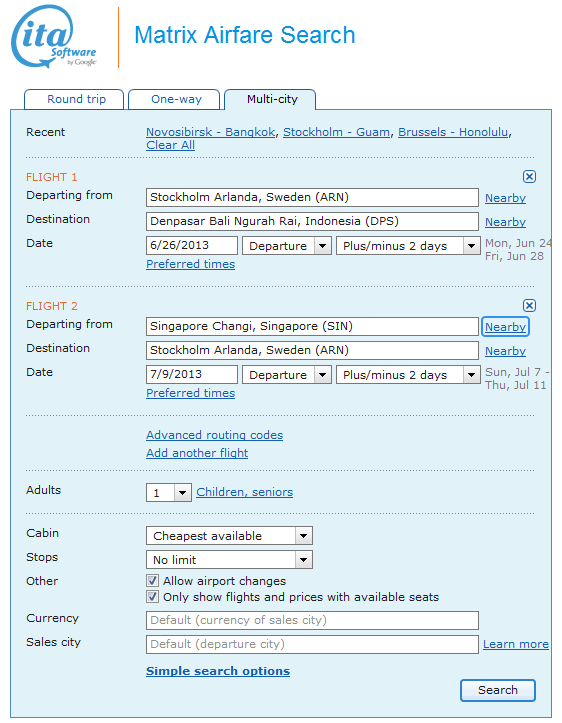562x723 pixels.
Task: Expand Flight 2 Plus/minus 2 days dropdown
Action: click(x=408, y=375)
